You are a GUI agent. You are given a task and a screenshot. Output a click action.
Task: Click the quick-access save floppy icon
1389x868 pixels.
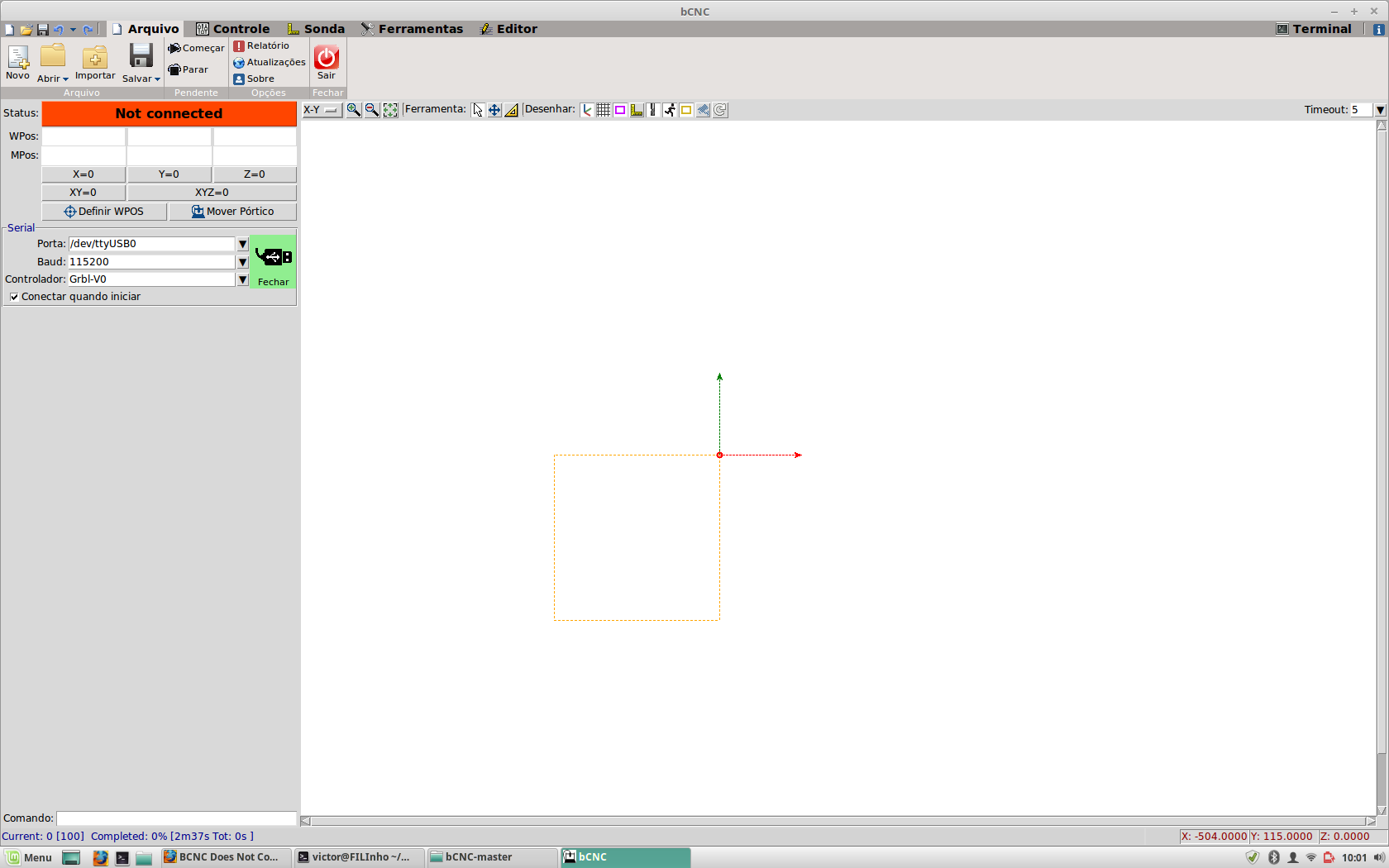point(43,30)
